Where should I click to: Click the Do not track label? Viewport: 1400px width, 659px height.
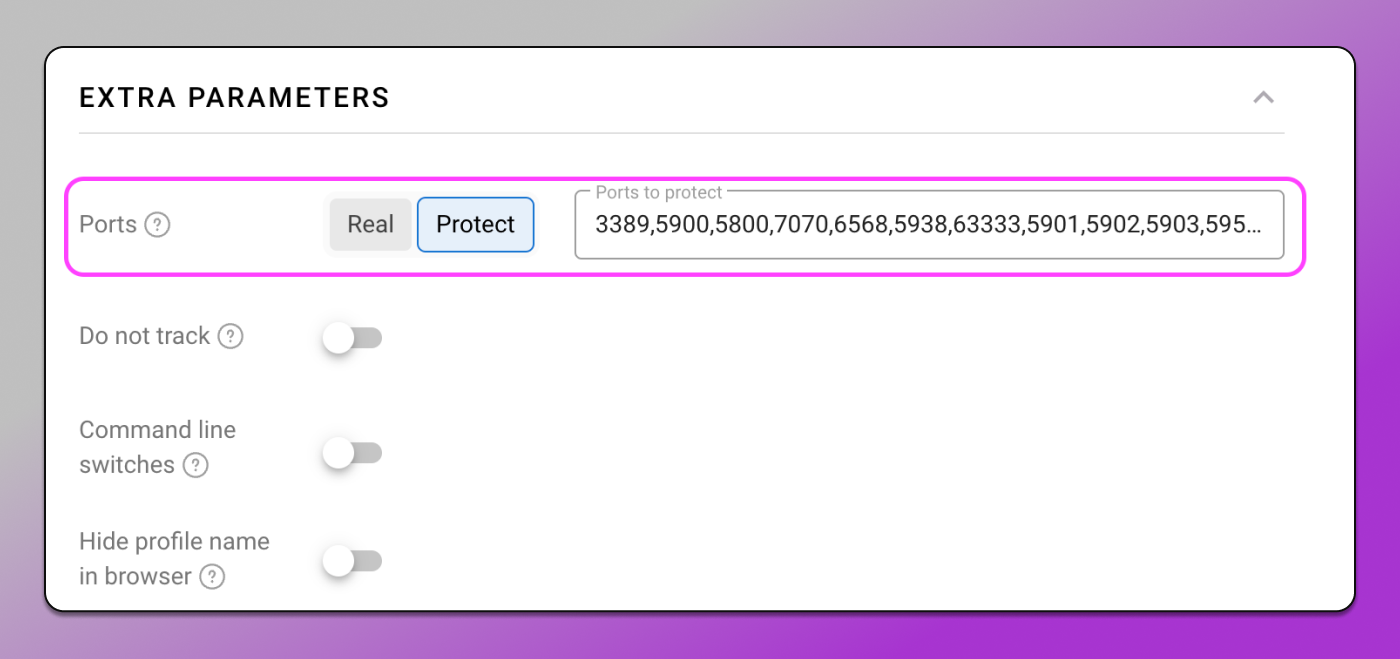click(x=145, y=336)
